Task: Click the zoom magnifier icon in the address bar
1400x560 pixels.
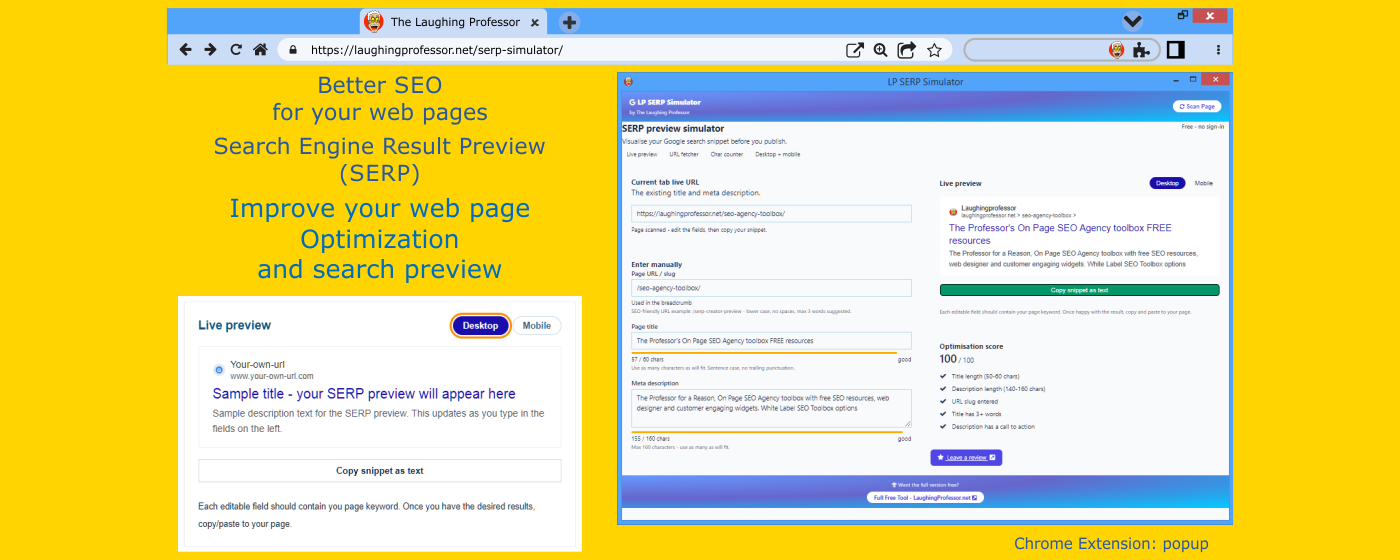Action: point(881,49)
